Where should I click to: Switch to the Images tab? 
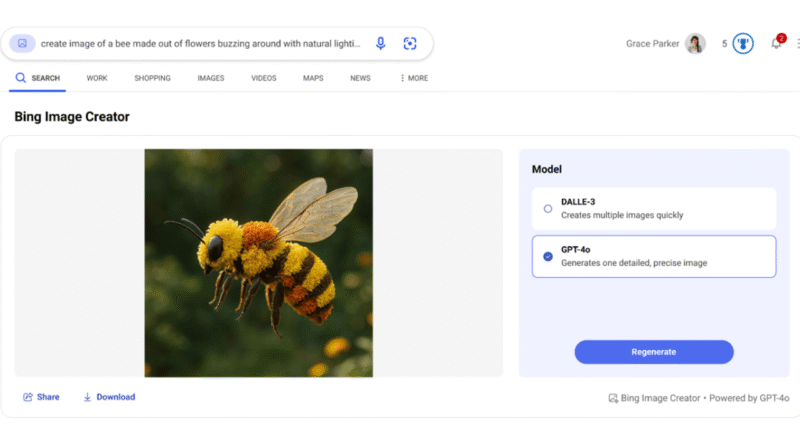click(210, 78)
